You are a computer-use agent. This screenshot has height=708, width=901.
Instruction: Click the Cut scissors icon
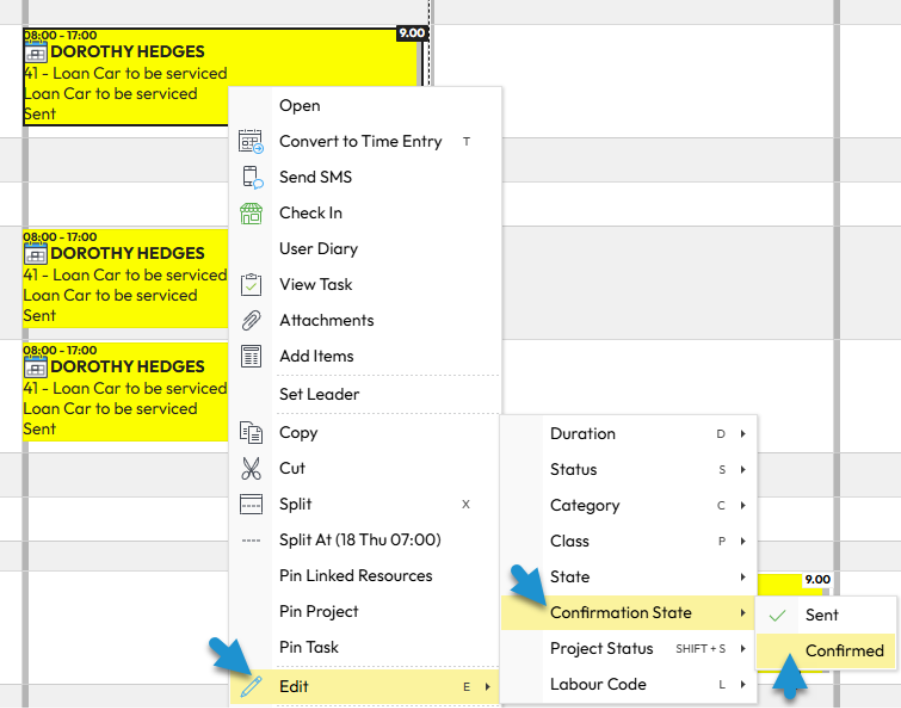coord(251,469)
